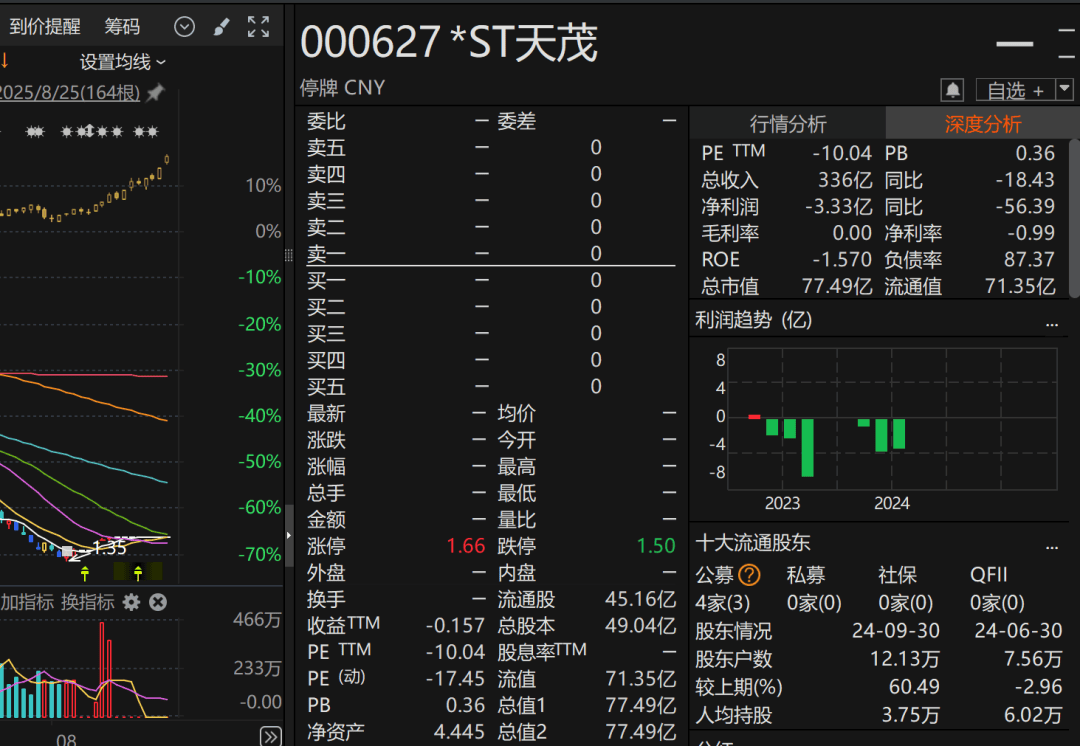Image resolution: width=1080 pixels, height=746 pixels.
Task: Click 收益TTM value -0.157
Action: click(x=455, y=625)
